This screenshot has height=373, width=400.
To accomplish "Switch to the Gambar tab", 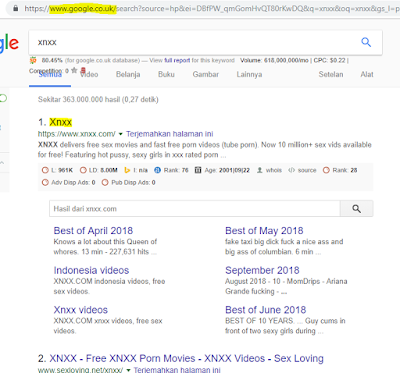I will coord(206,74).
